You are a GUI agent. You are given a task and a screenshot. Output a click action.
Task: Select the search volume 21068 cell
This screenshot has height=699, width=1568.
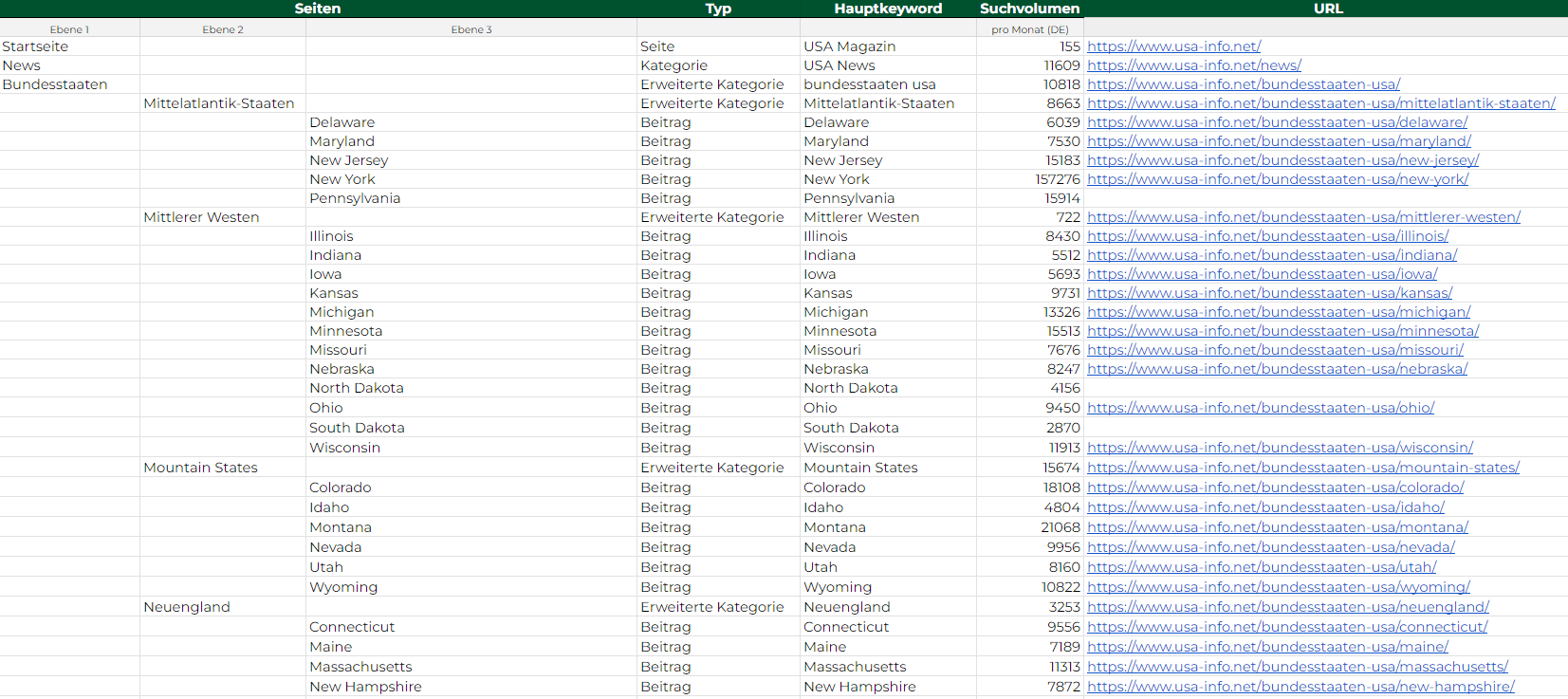point(1030,527)
